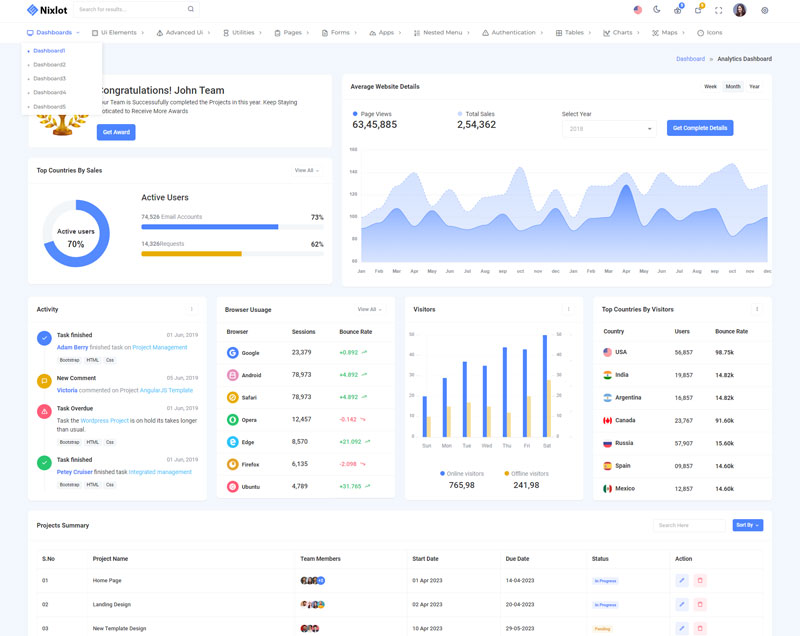Viewport: 800px width, 636px height.
Task: Switch the chart range to Year
Action: pos(754,87)
